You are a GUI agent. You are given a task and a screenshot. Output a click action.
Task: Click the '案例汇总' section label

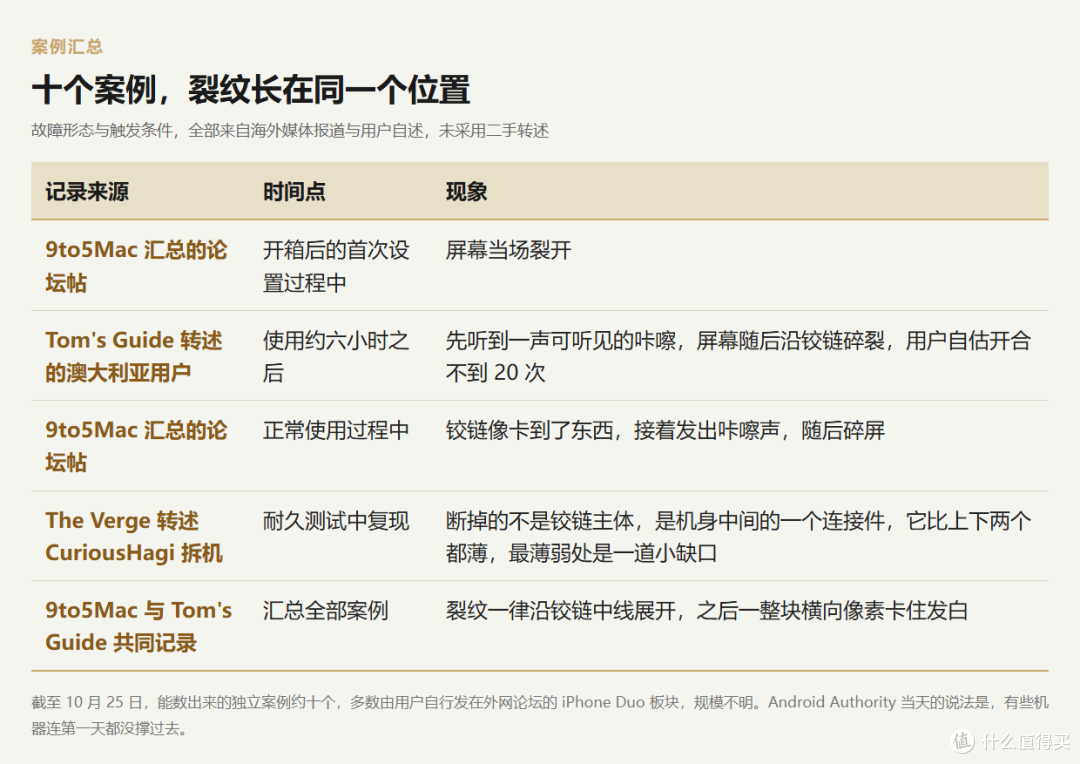pyautogui.click(x=67, y=47)
